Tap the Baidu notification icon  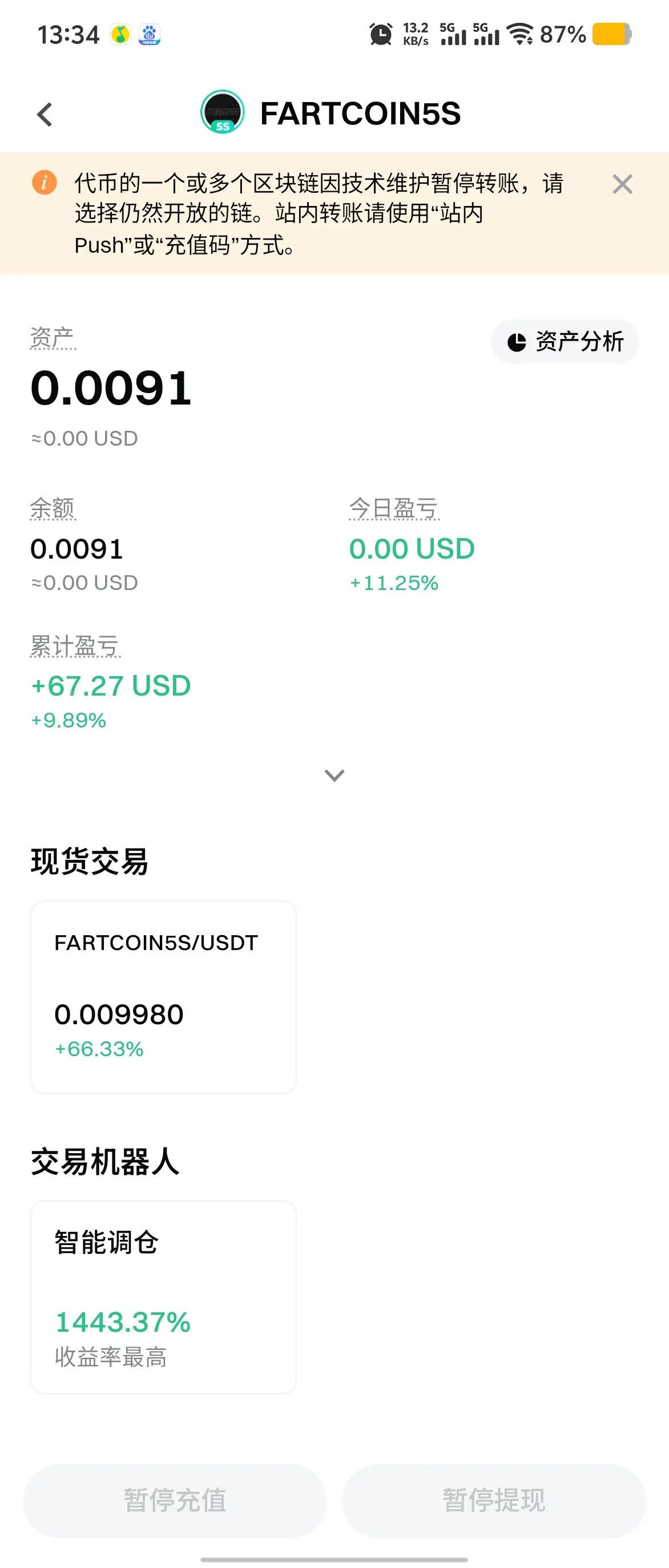point(149,34)
